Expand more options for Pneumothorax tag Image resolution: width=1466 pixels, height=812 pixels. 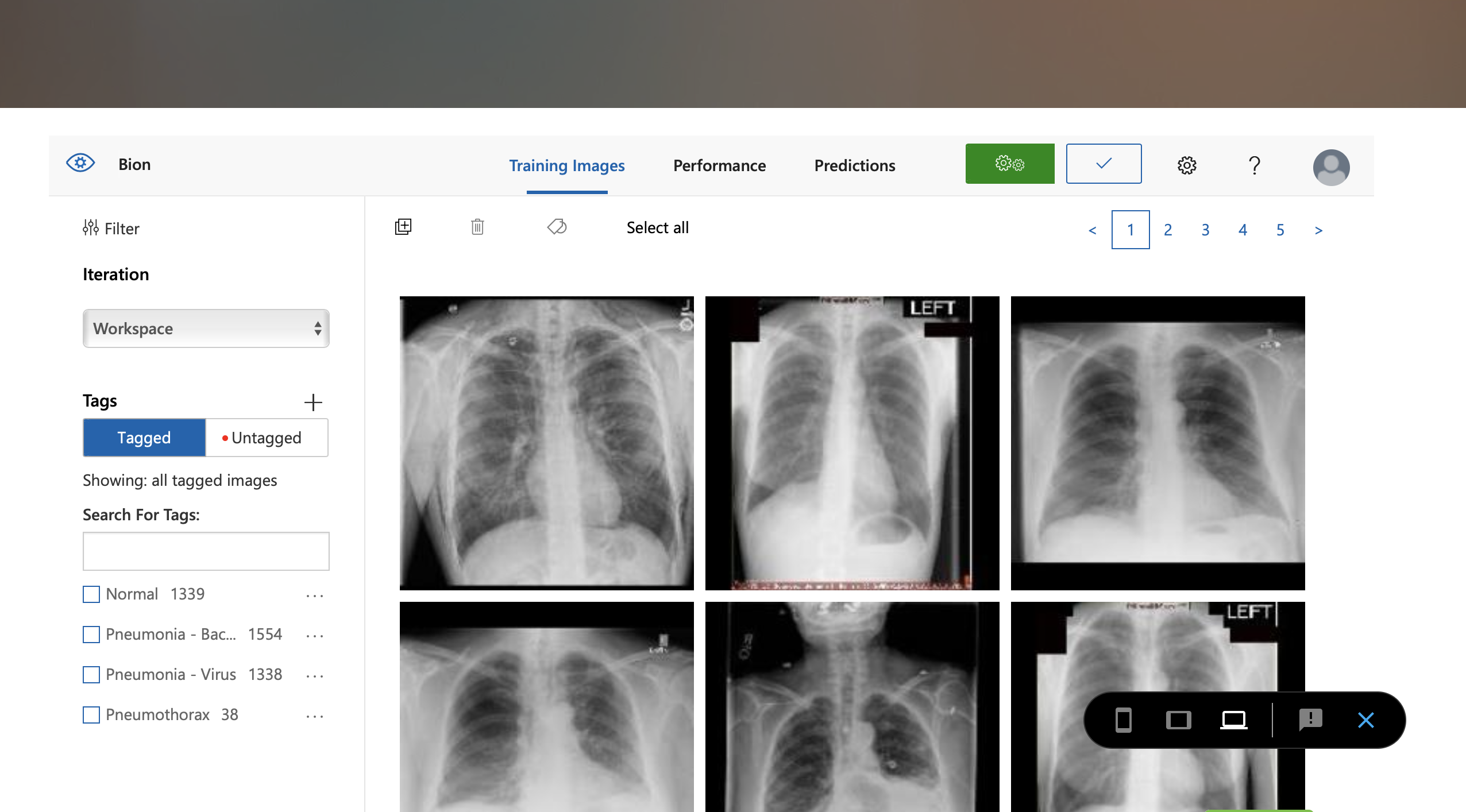[315, 716]
